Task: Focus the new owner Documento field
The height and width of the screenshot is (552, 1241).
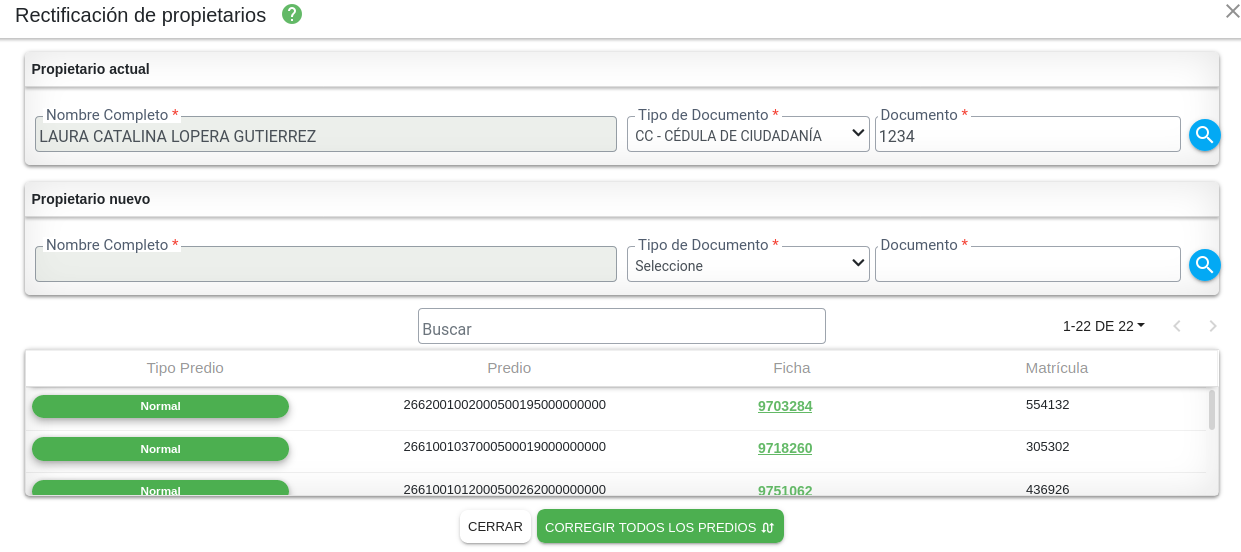Action: 1027,265
